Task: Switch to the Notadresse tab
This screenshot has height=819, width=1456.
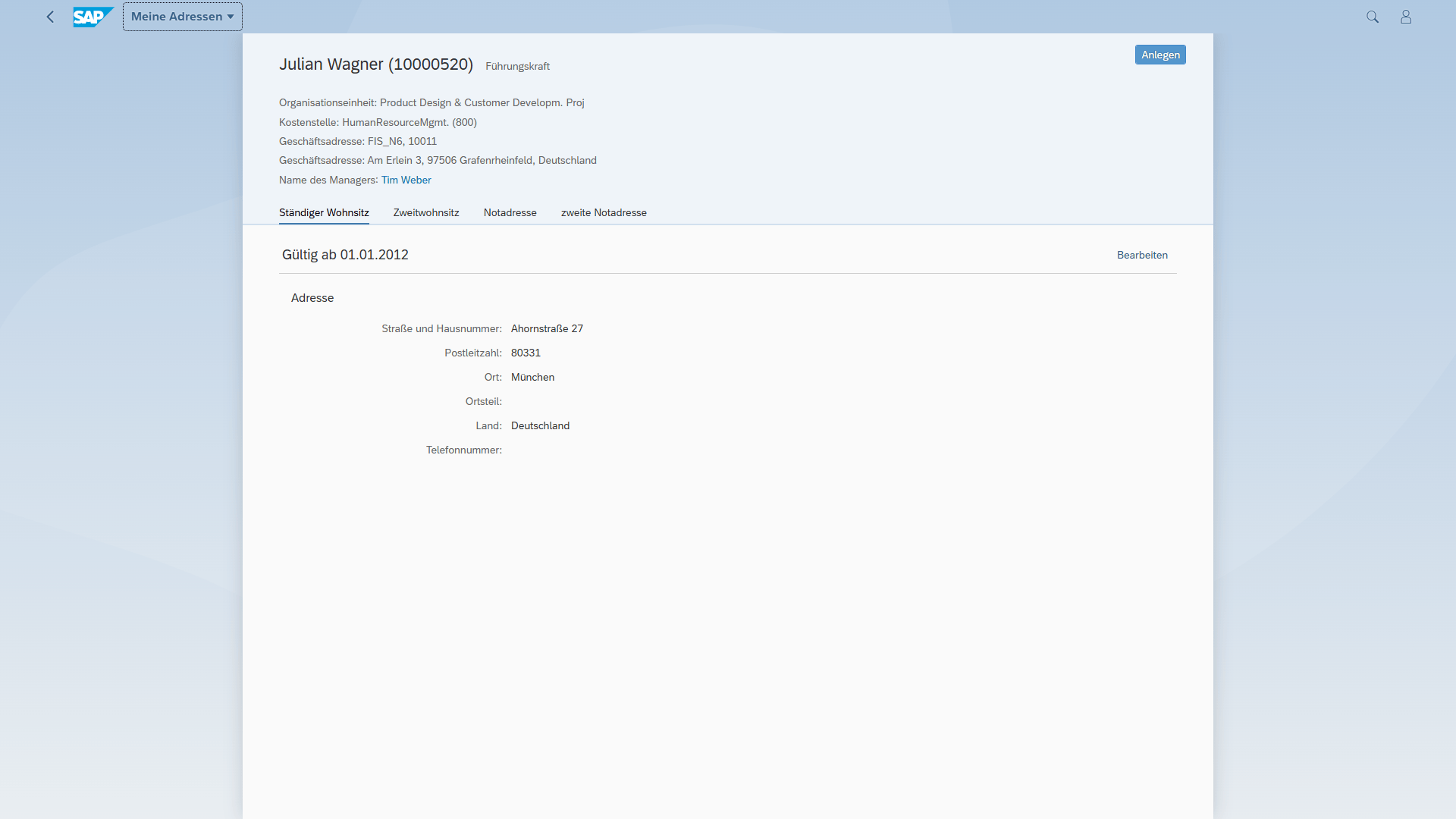Action: [510, 212]
